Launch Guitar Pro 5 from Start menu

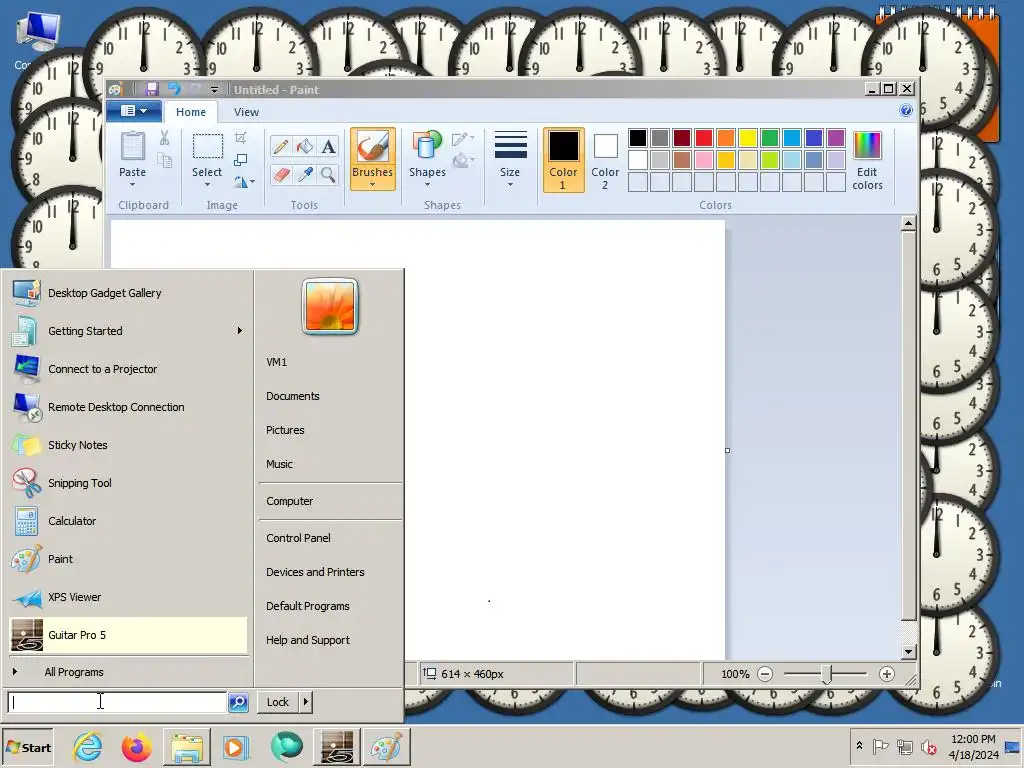coord(129,635)
